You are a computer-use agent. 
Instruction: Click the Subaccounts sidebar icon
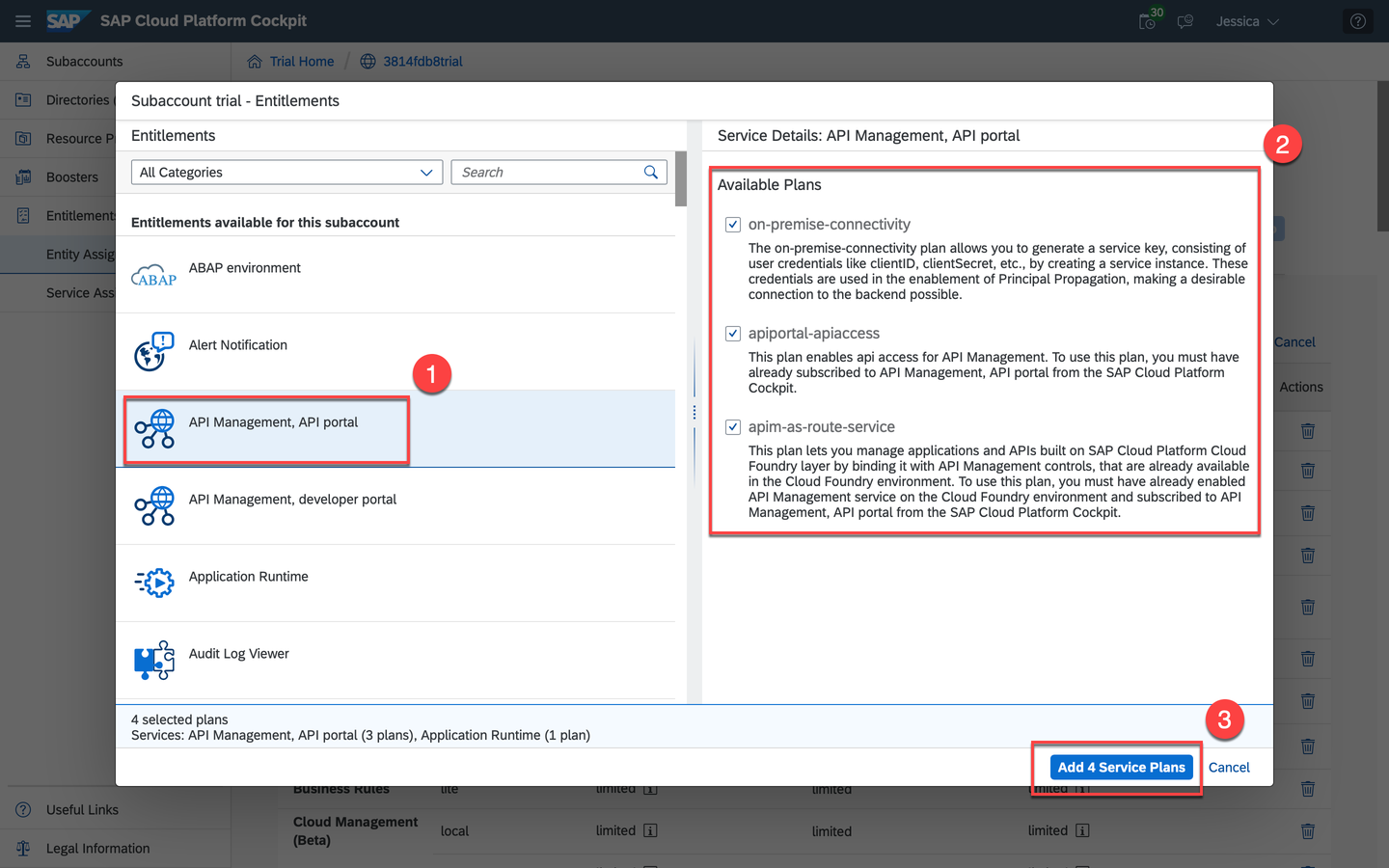click(23, 61)
